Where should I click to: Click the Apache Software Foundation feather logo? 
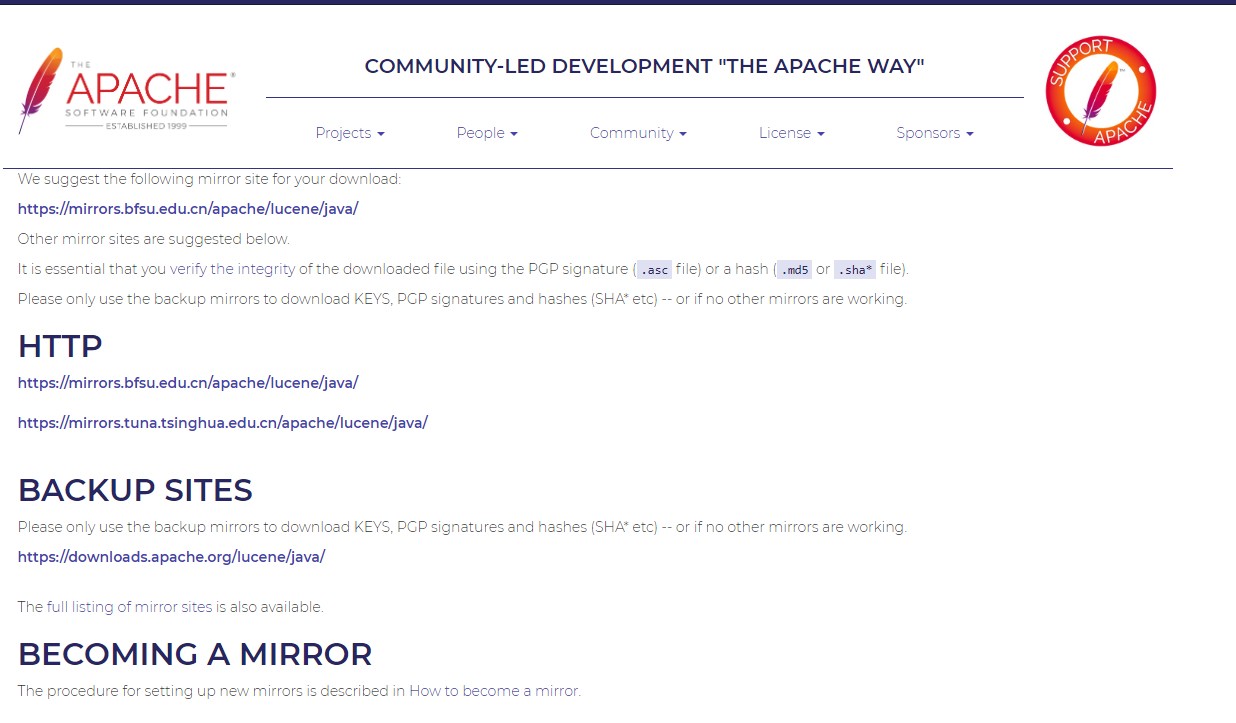pos(126,91)
